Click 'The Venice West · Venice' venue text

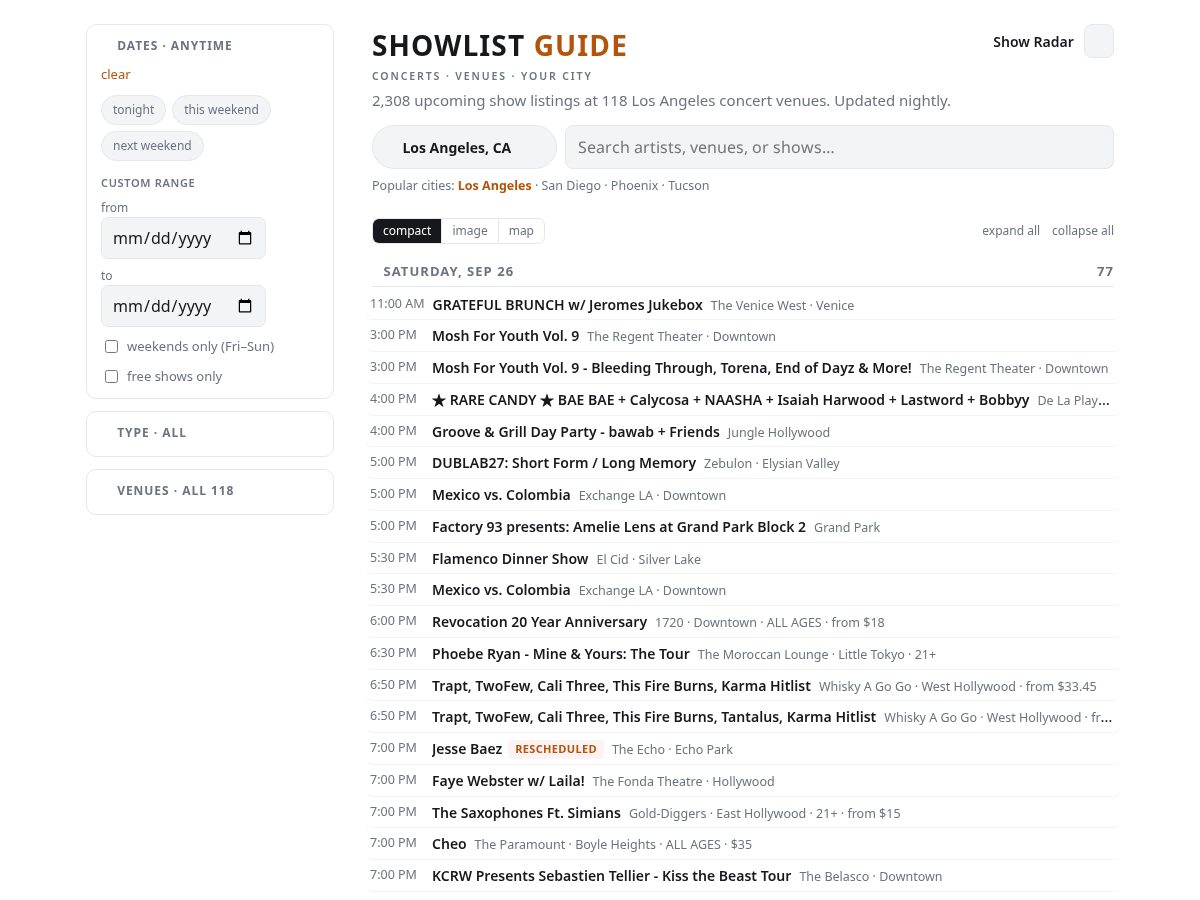(x=782, y=306)
